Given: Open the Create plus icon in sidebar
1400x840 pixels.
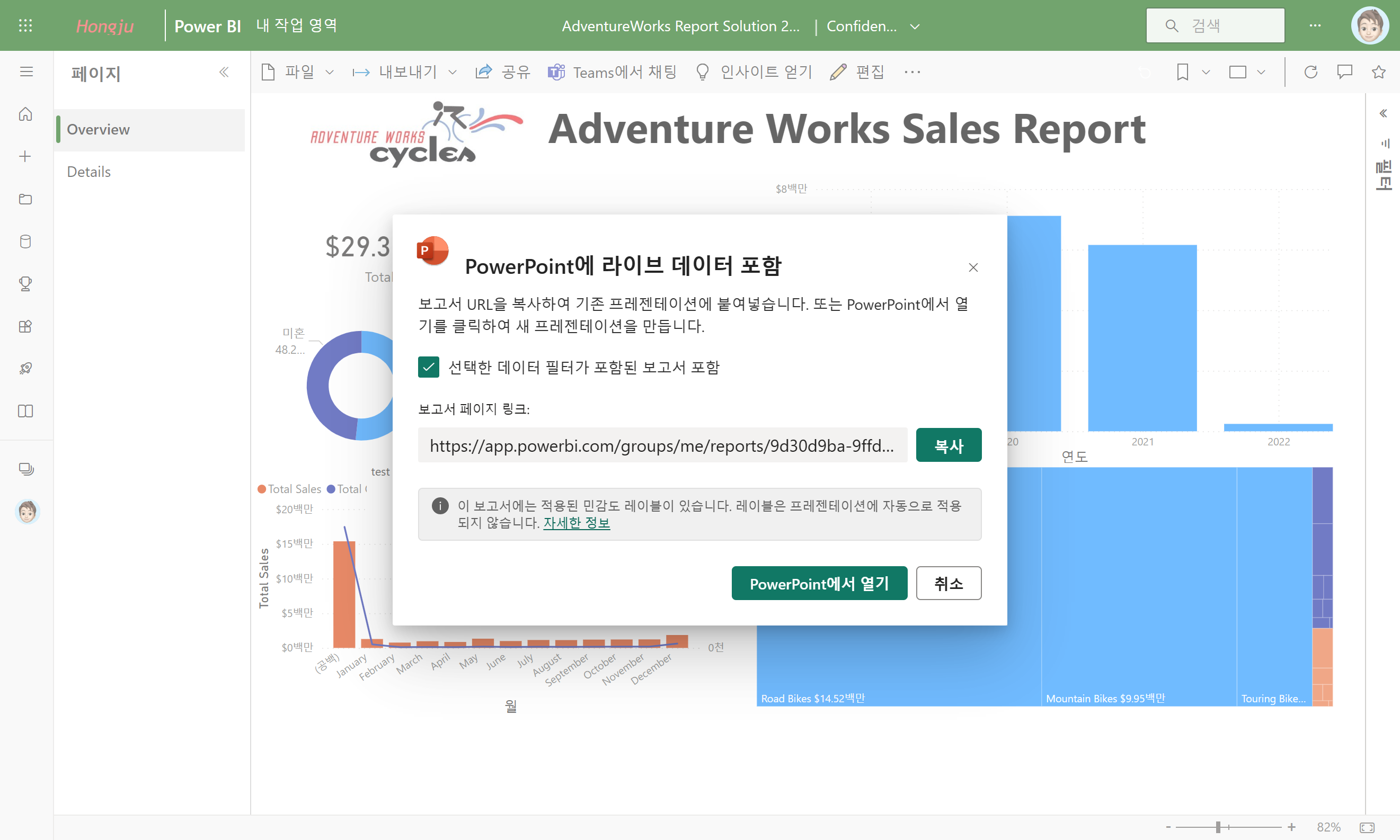Looking at the screenshot, I should [x=25, y=156].
